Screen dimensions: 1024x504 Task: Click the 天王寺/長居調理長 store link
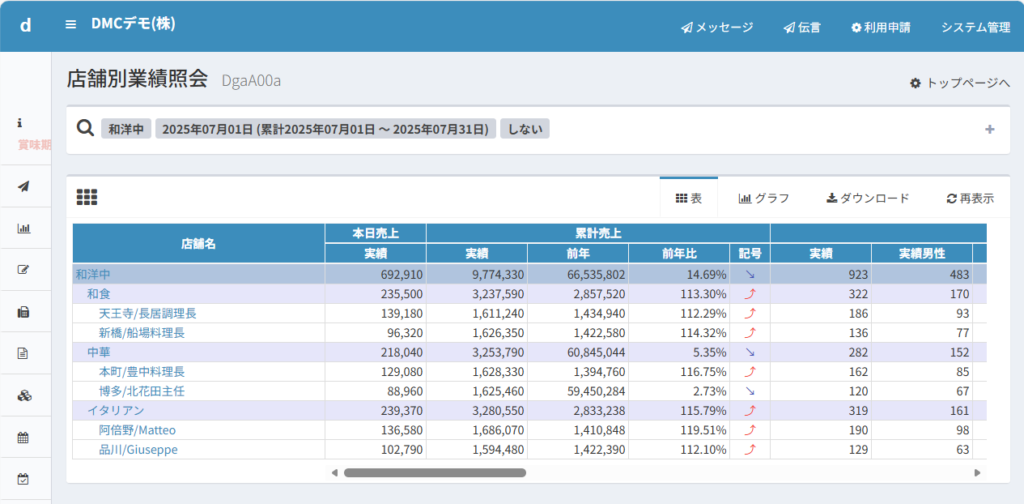[x=147, y=313]
